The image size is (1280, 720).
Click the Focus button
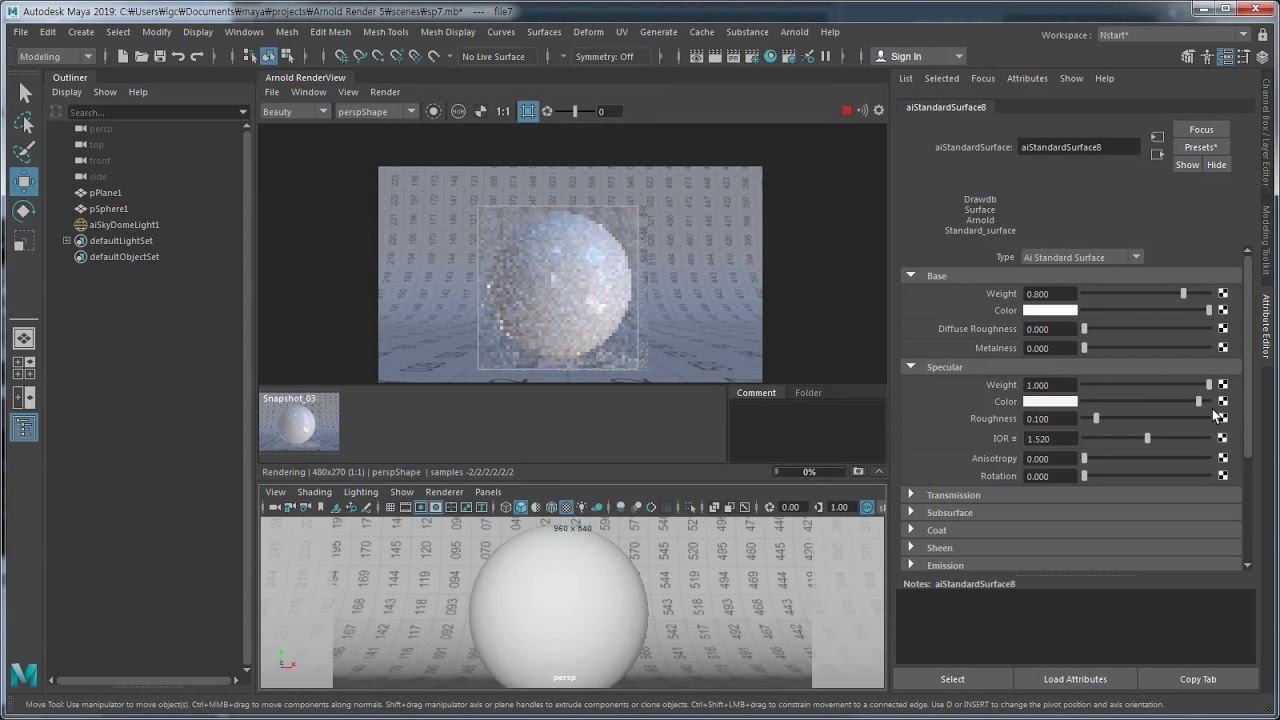tap(1201, 129)
